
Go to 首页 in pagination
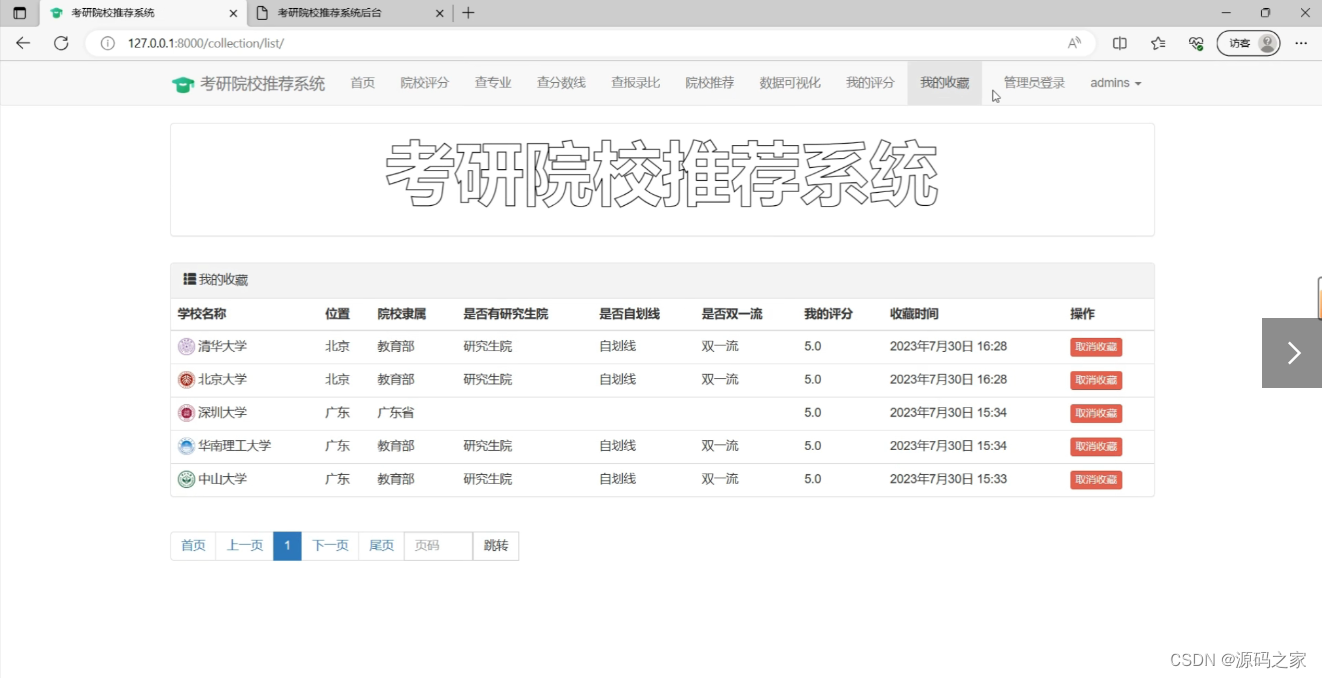tap(193, 546)
